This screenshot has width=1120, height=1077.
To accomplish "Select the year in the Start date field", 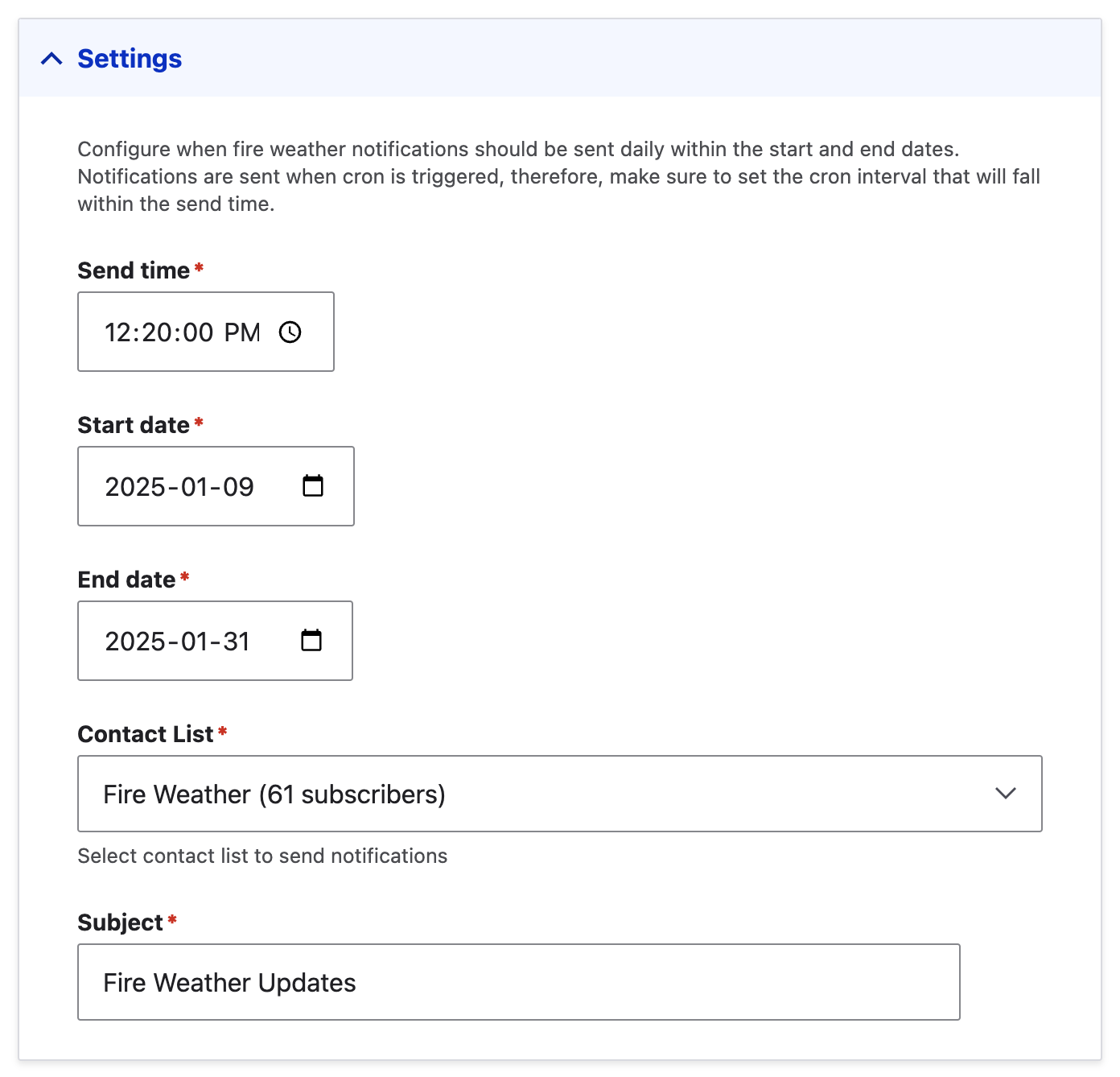I will [x=135, y=487].
